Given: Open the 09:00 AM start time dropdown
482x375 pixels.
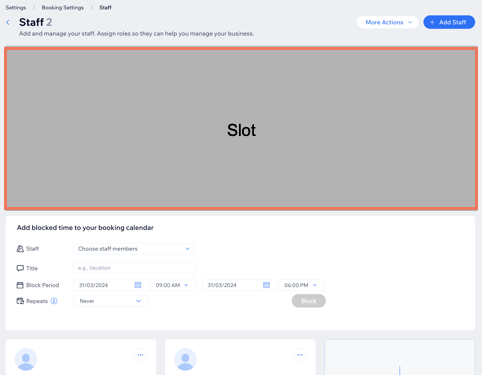Looking at the screenshot, I should [173, 285].
